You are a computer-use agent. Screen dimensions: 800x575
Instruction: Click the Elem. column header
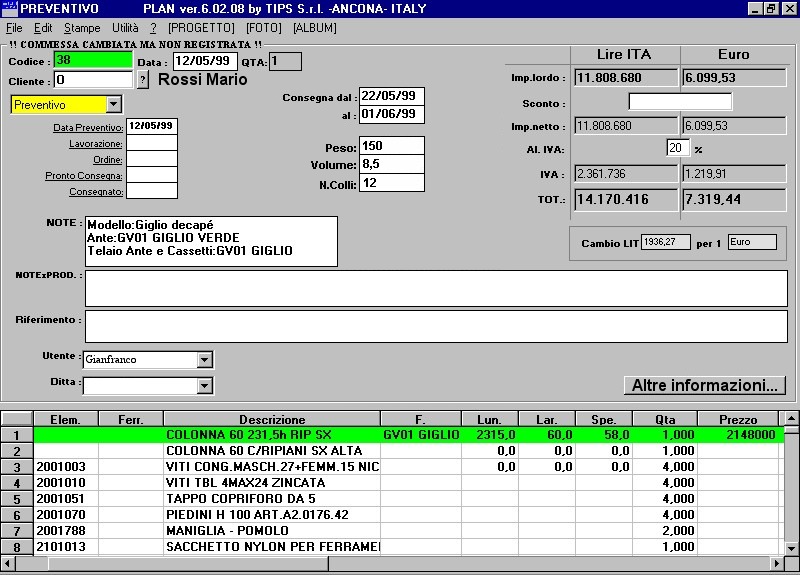pos(66,419)
